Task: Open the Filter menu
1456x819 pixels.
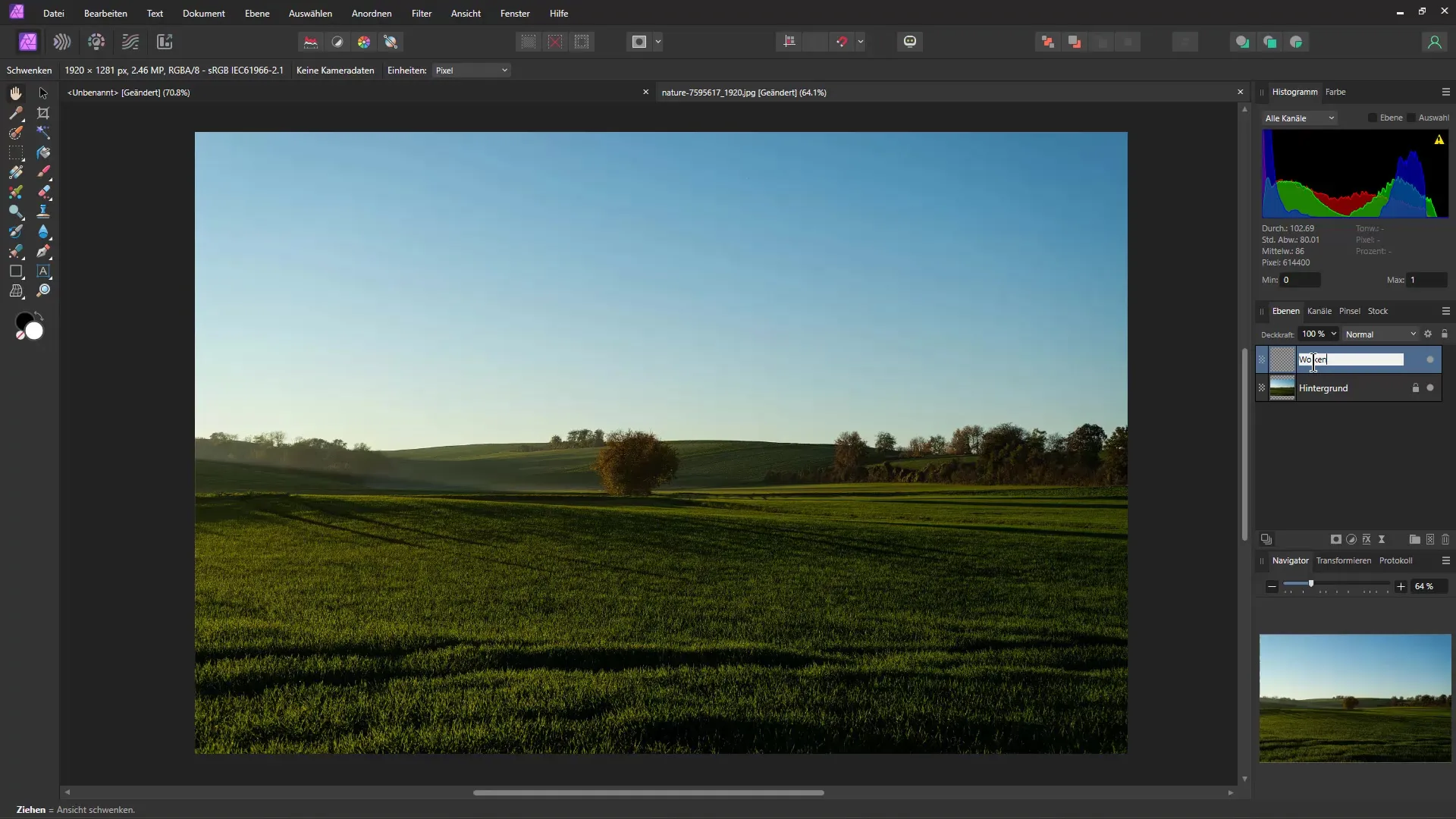Action: [422, 14]
